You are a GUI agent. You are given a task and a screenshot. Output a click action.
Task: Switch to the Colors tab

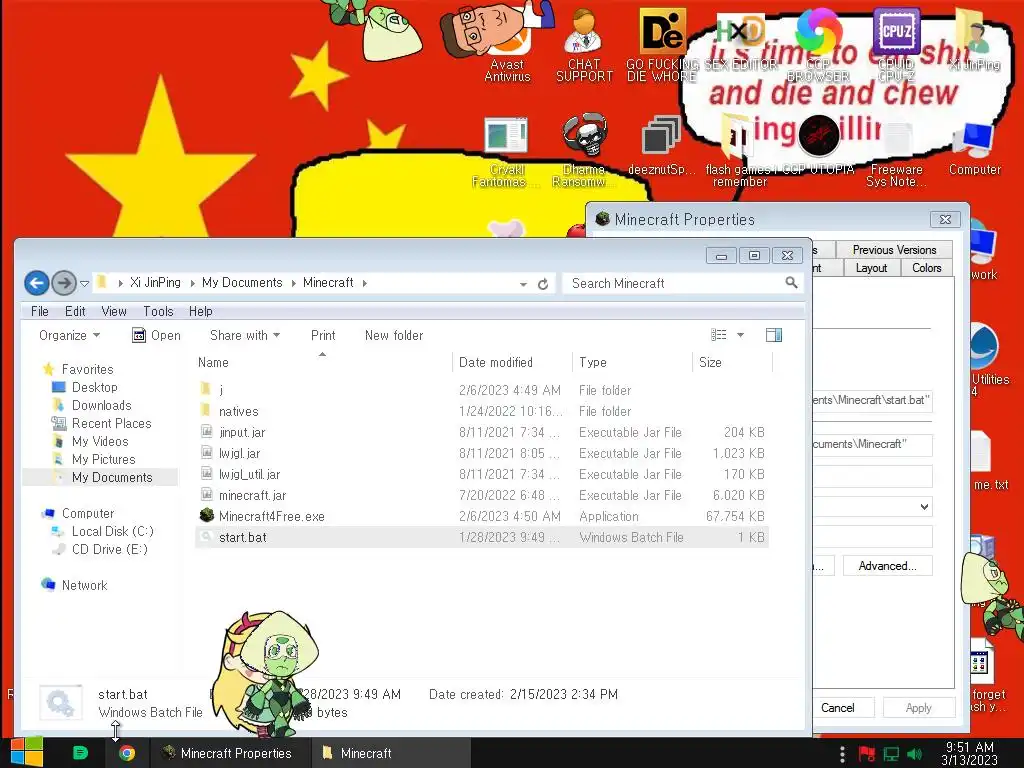pyautogui.click(x=926, y=268)
